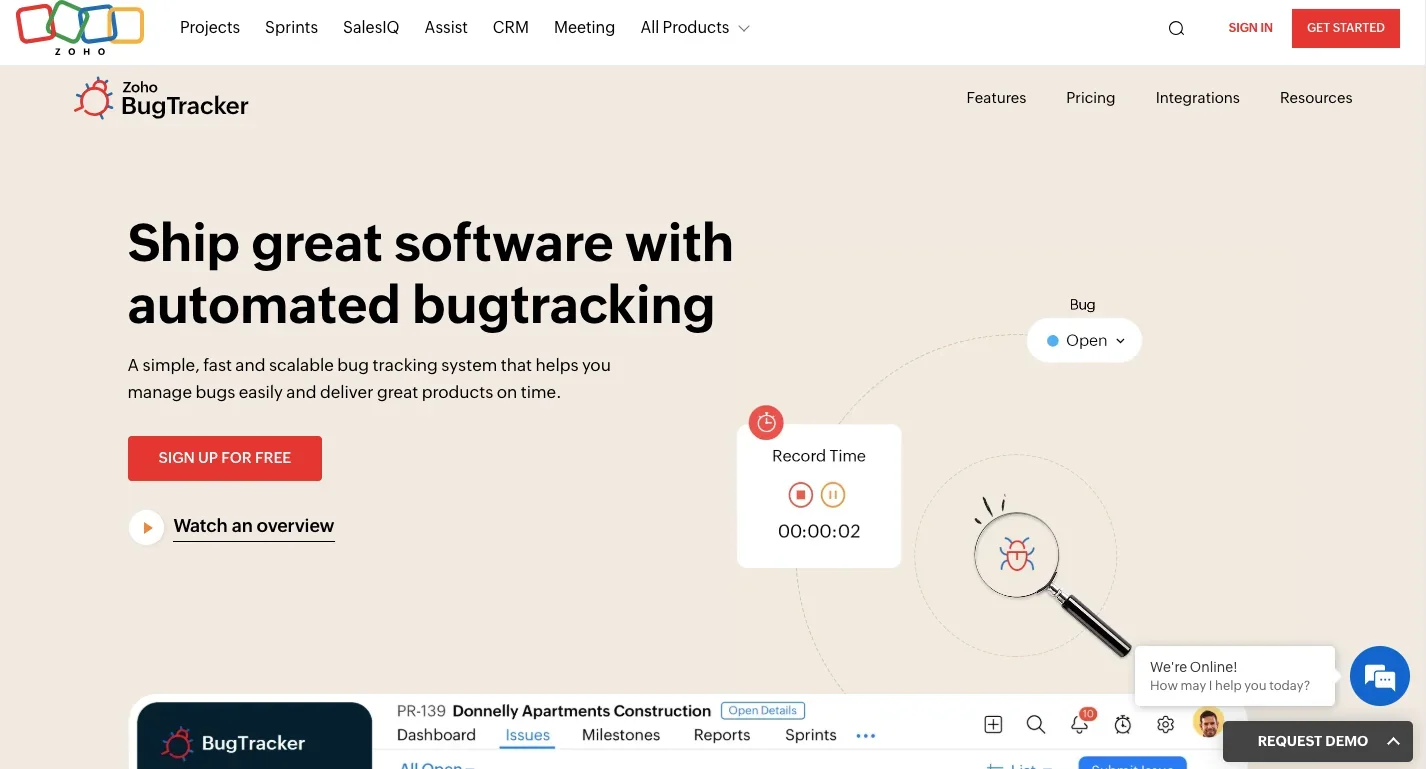Screen dimensions: 1426x769
Task: Switch to the Milestones tab
Action: tap(621, 735)
